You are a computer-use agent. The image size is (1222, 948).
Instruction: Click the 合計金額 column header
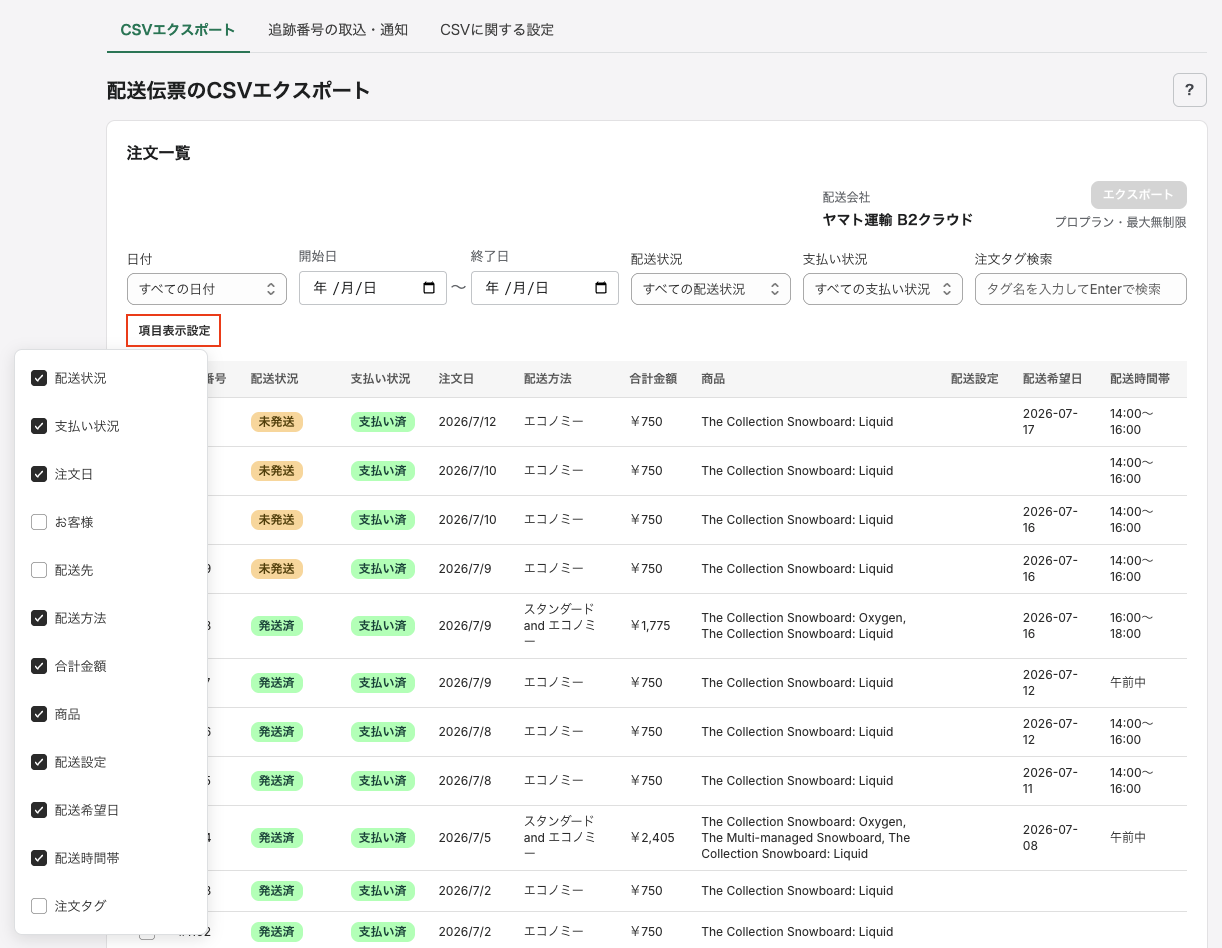click(x=653, y=379)
